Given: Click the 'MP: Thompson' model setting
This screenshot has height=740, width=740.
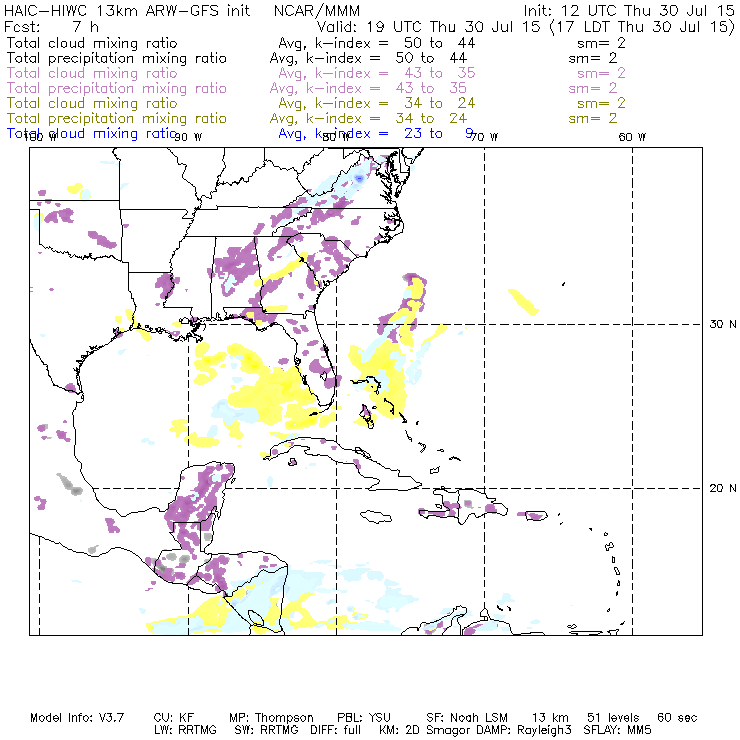Looking at the screenshot, I should click(271, 718).
